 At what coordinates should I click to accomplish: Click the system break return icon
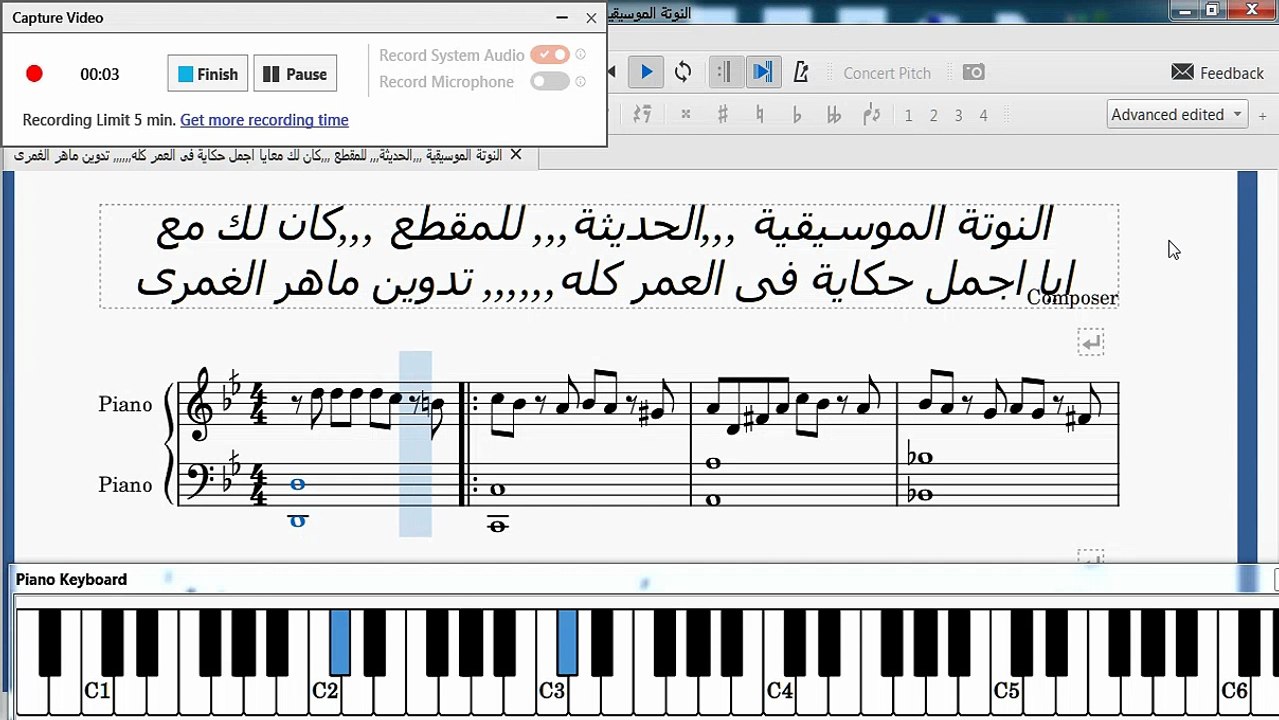point(1091,343)
